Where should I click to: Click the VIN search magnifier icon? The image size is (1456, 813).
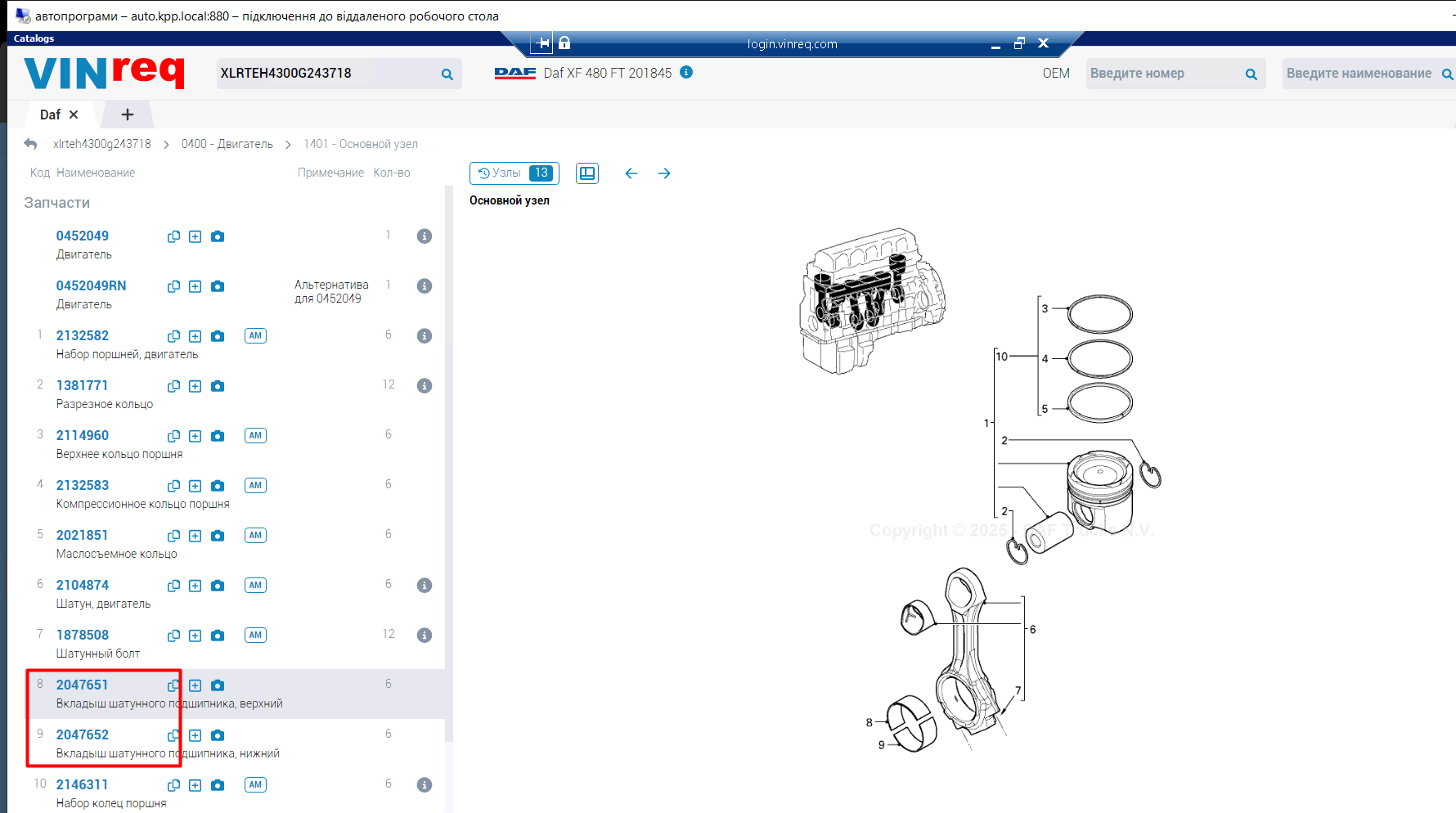click(x=447, y=74)
